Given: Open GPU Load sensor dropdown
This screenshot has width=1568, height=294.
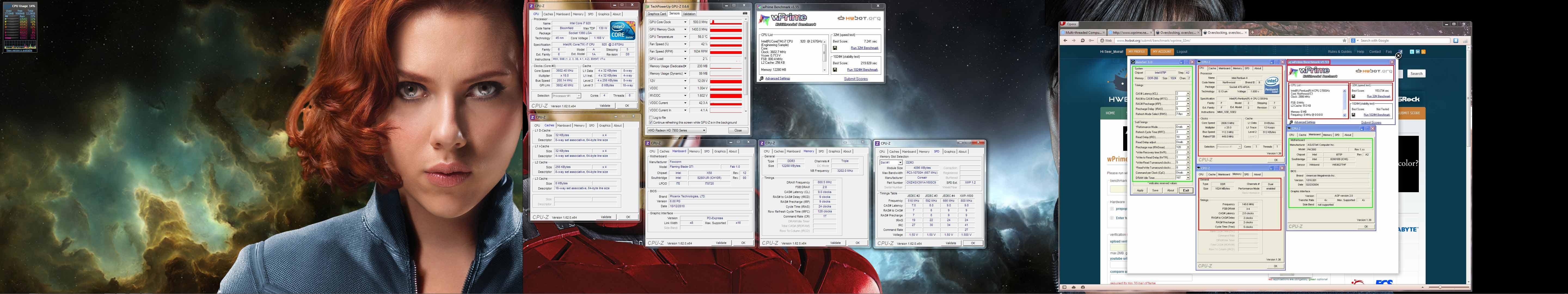Looking at the screenshot, I should point(685,59).
